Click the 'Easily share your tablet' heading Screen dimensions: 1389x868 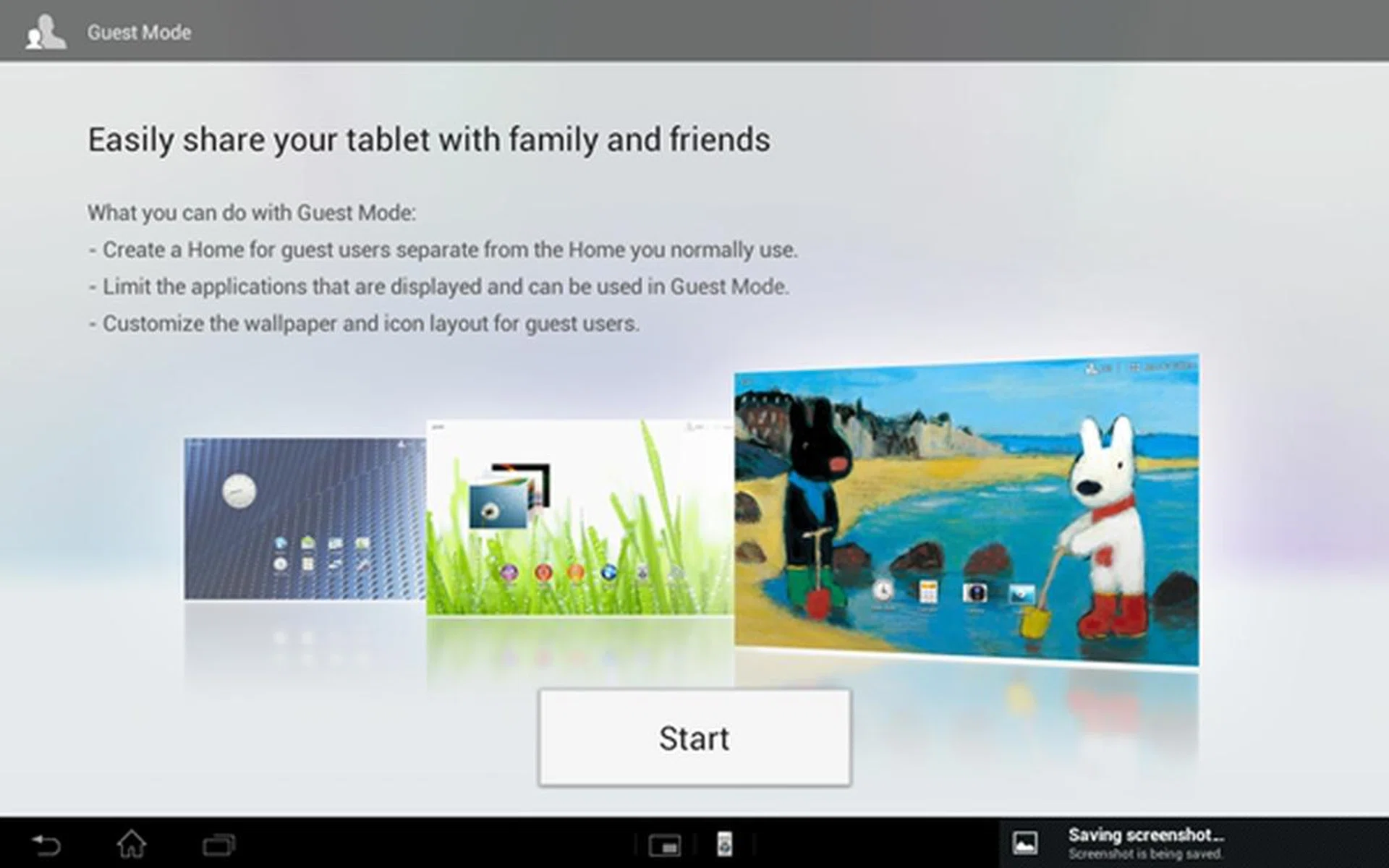click(428, 140)
